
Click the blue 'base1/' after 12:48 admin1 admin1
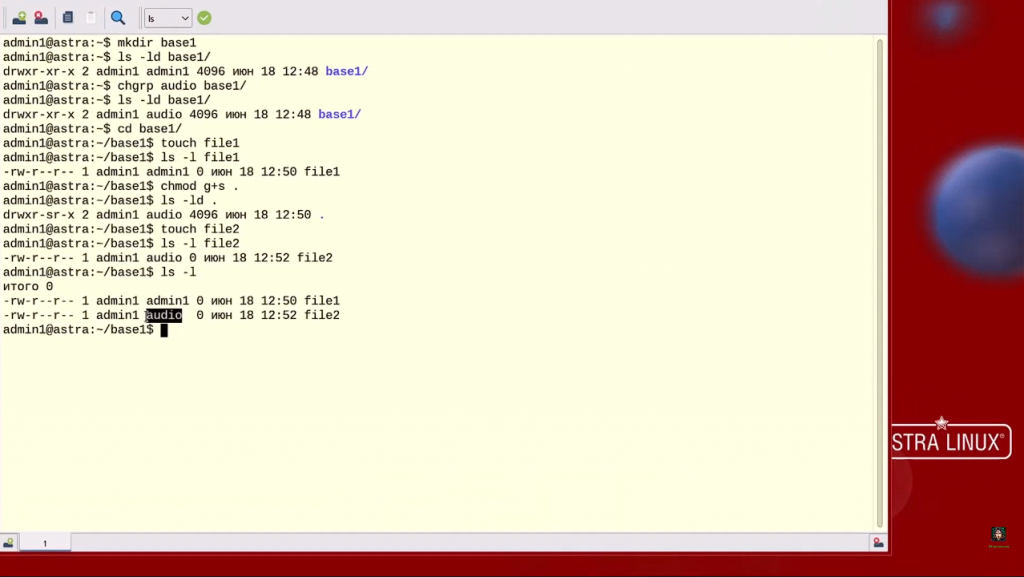tap(347, 71)
